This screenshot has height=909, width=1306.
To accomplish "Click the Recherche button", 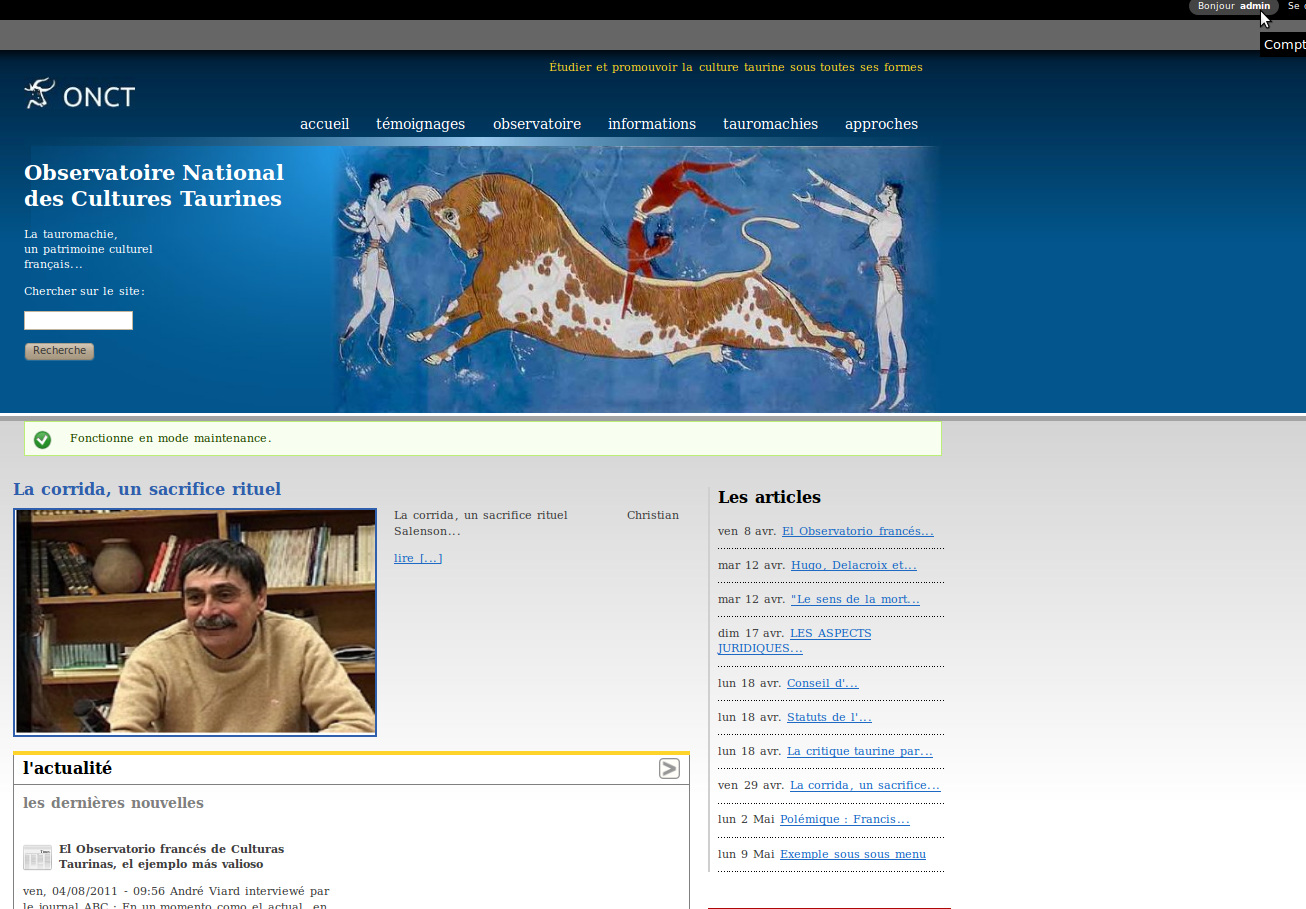I will 59,351.
